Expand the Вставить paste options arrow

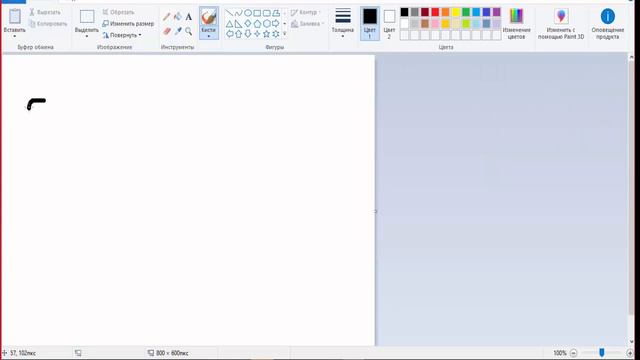point(15,36)
